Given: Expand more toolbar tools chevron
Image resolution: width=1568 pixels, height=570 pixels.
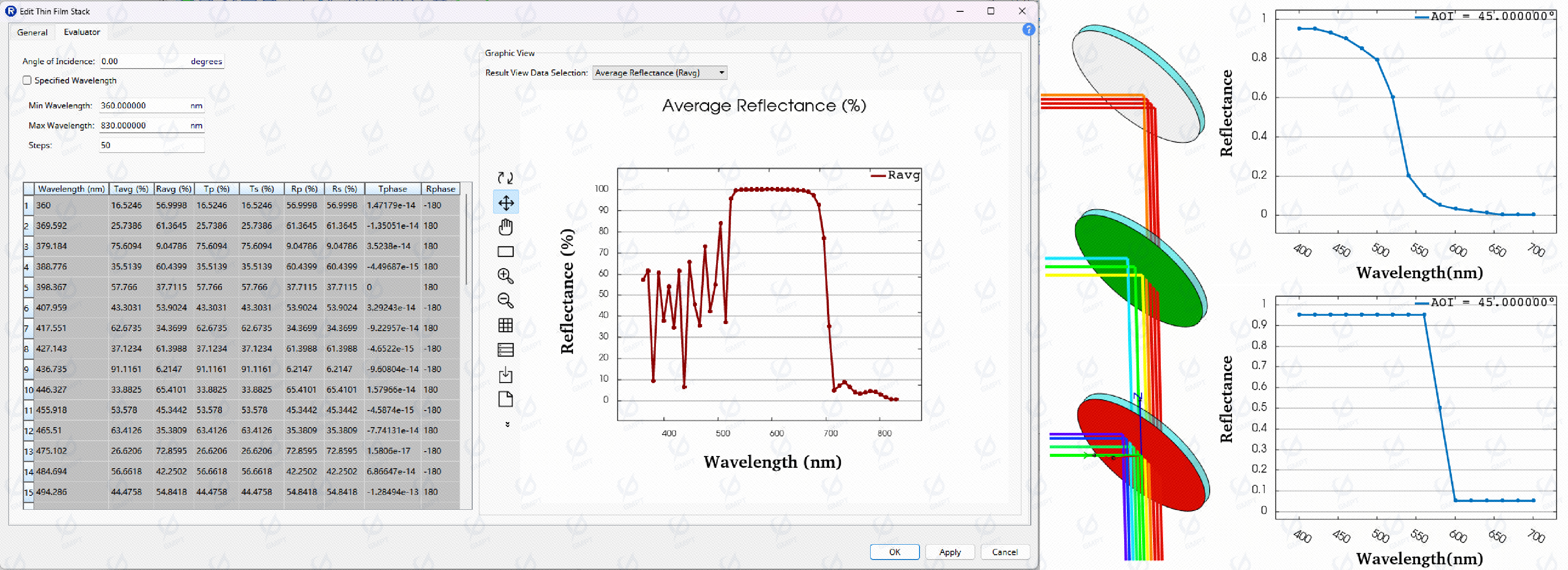Looking at the screenshot, I should point(507,425).
